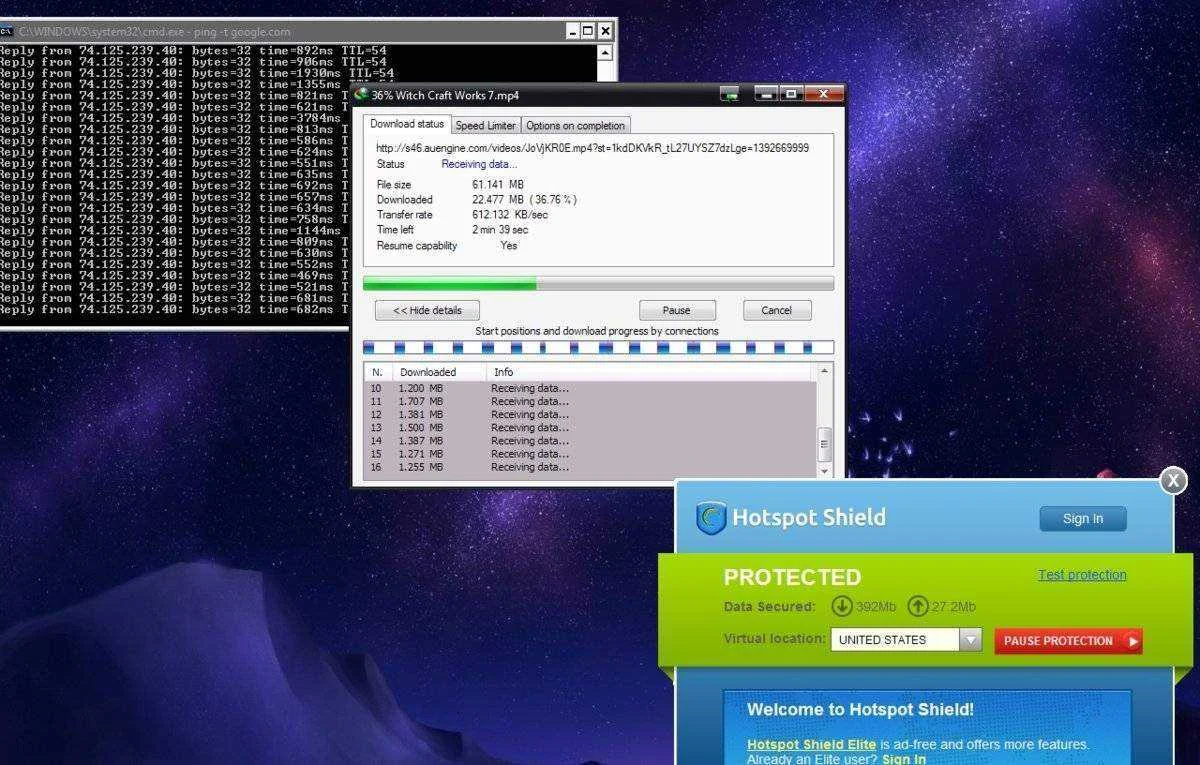Click the download arrow icon beside 392Mb

tap(842, 606)
